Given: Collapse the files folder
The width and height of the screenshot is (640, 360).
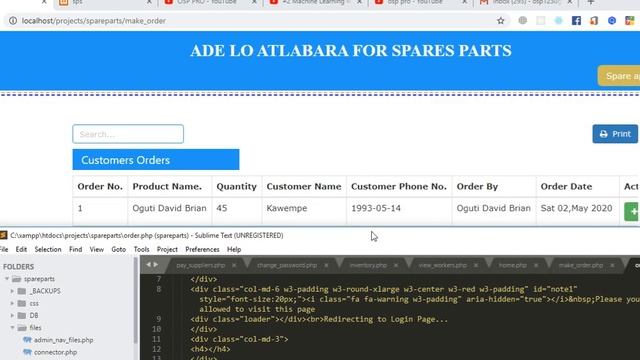Looking at the screenshot, I should point(12,328).
